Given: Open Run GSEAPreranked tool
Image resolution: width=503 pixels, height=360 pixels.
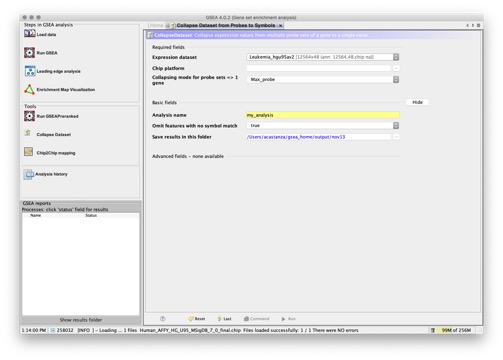Looking at the screenshot, I should click(x=51, y=116).
